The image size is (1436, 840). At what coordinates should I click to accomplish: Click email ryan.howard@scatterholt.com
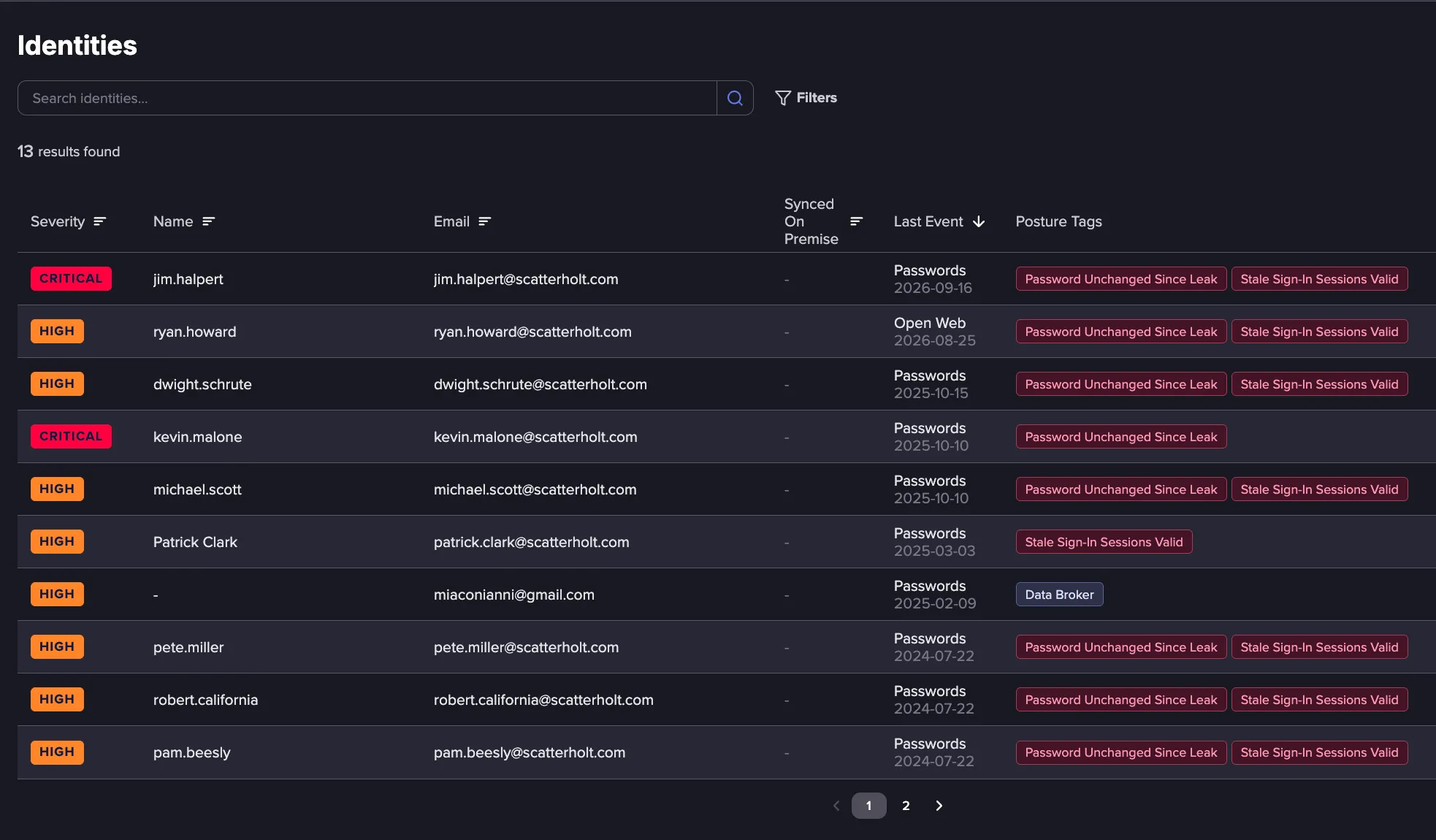(x=532, y=332)
